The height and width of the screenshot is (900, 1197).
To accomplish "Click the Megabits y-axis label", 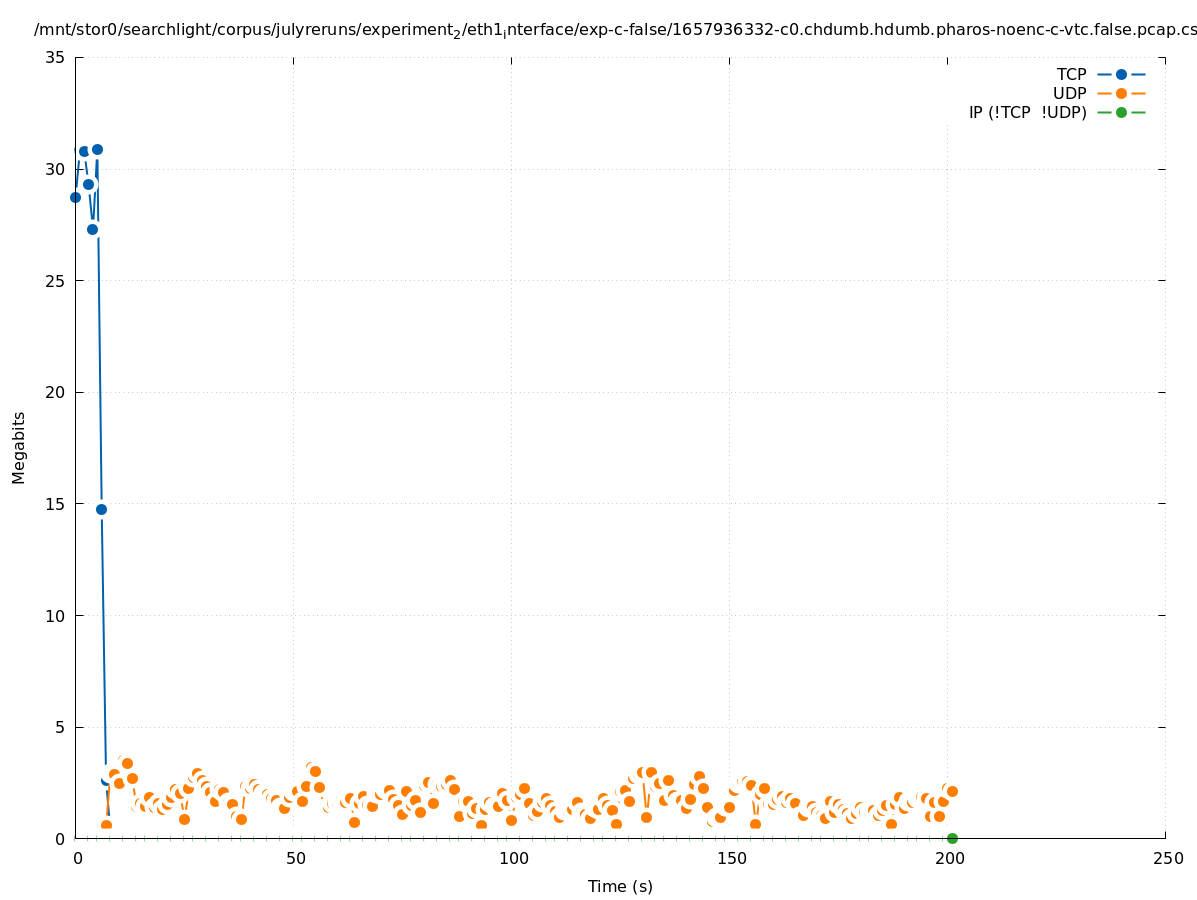I will (x=19, y=447).
